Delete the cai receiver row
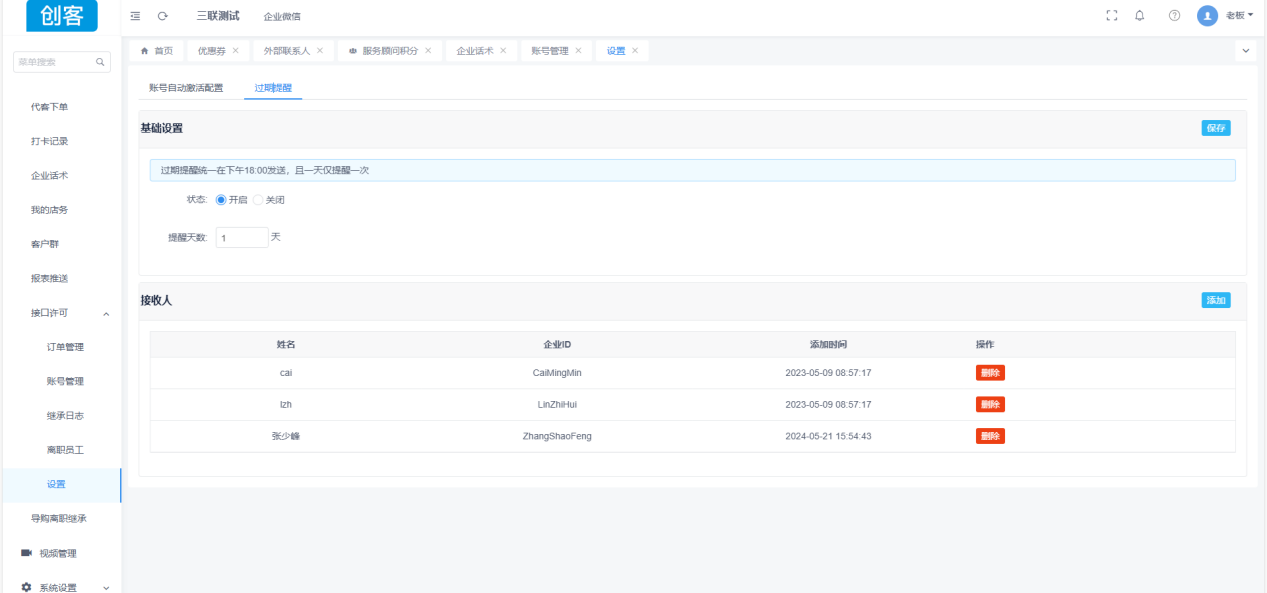This screenshot has height=593, width=1267. pos(990,373)
